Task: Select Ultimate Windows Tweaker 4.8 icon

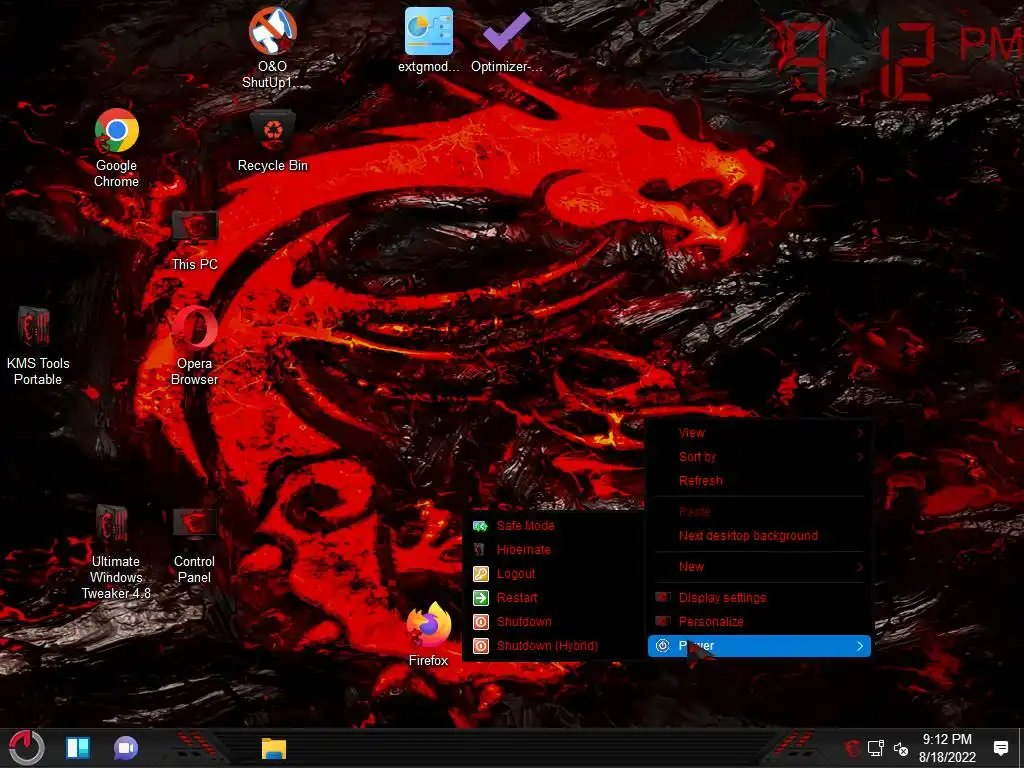Action: [116, 552]
